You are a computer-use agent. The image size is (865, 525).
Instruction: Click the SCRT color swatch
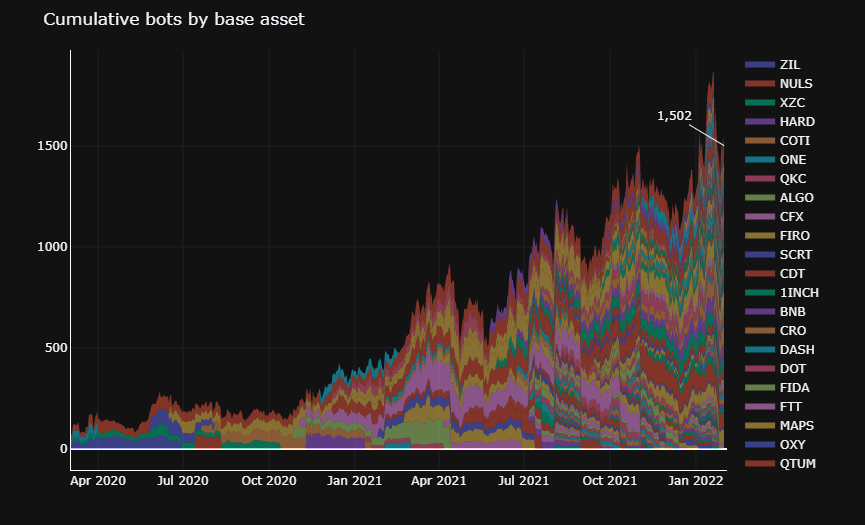click(x=760, y=255)
